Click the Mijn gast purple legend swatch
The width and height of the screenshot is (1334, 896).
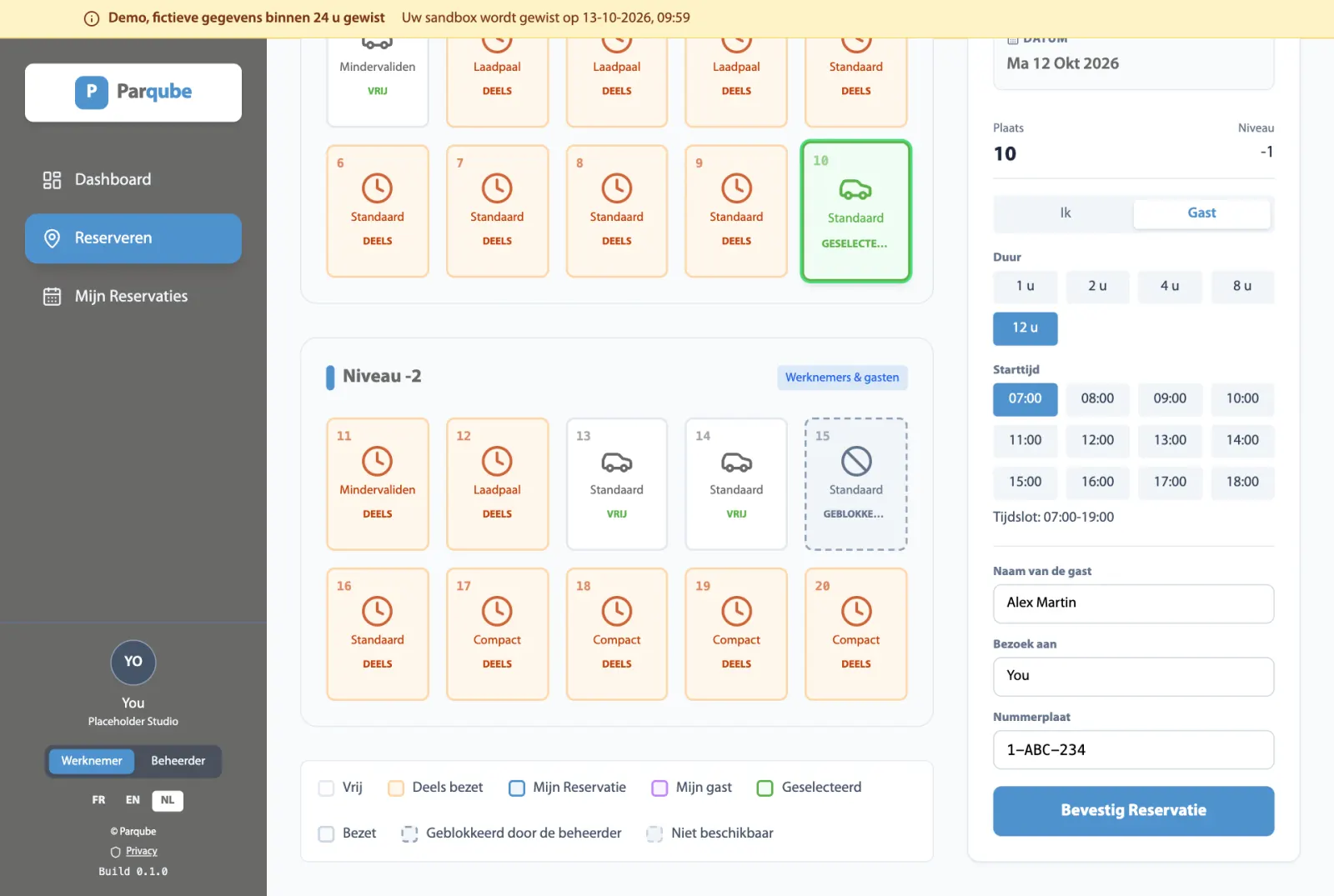tap(659, 788)
